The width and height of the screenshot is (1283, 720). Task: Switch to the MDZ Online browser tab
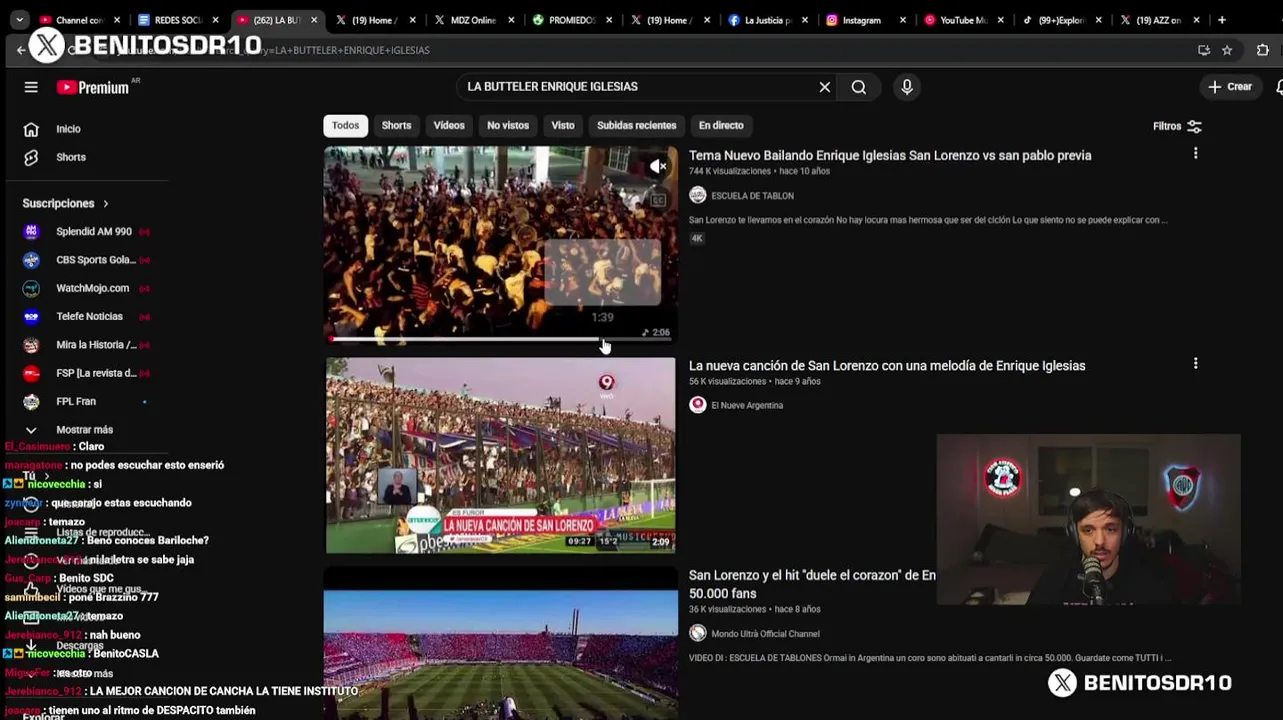472,20
